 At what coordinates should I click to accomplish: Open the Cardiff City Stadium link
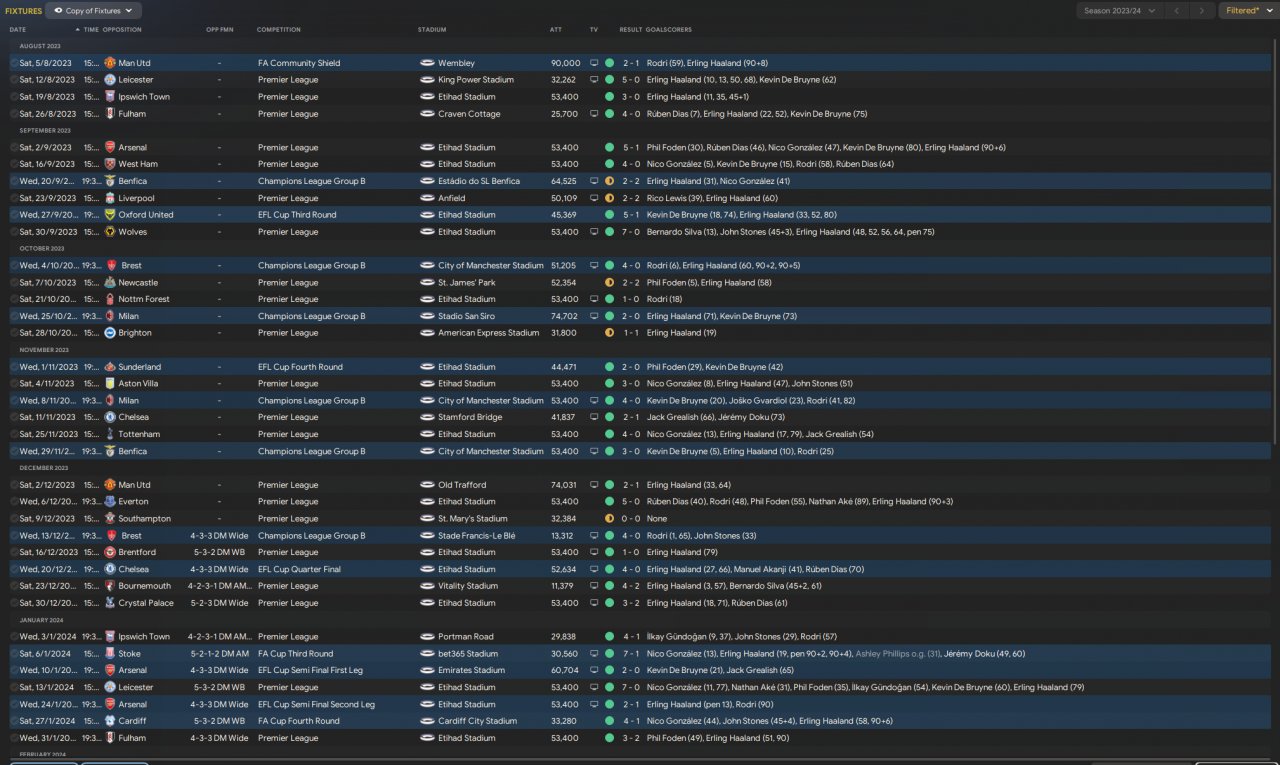(x=477, y=721)
